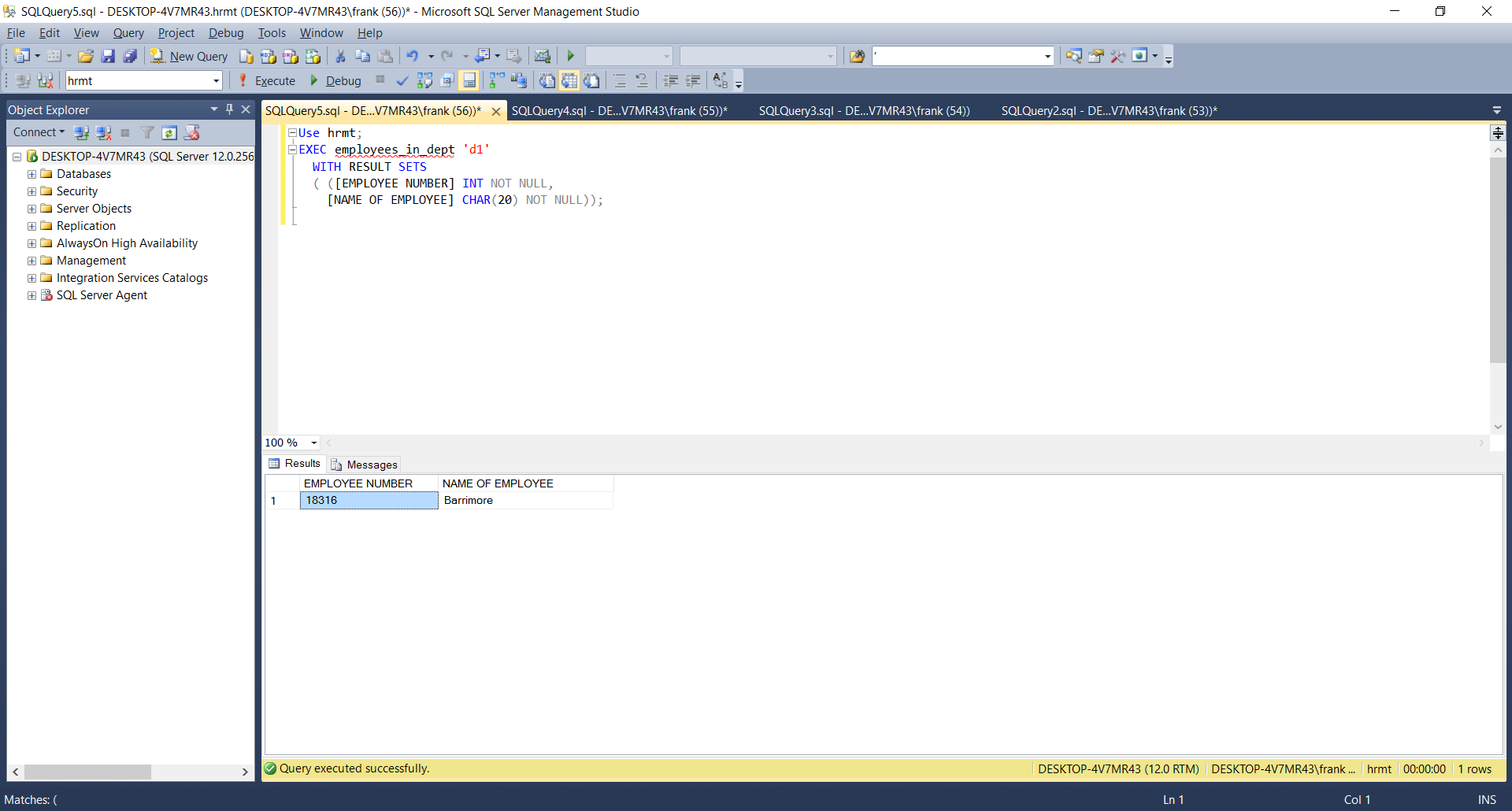Click Disconnect icon in Object Explorer
Viewport: 1512px width, 811px height.
103,132
